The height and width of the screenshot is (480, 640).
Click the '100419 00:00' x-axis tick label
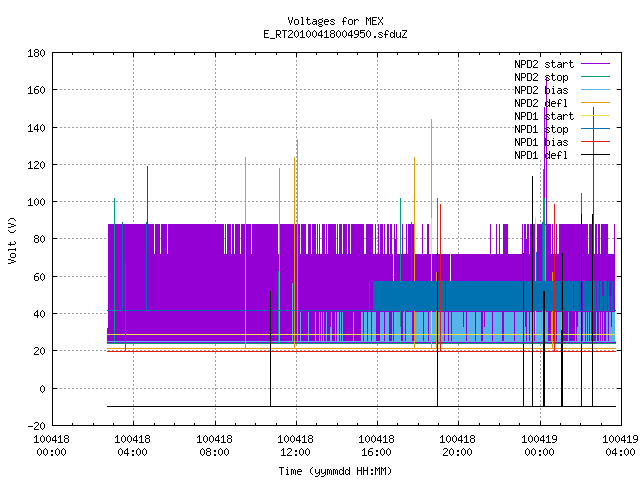pyautogui.click(x=539, y=446)
